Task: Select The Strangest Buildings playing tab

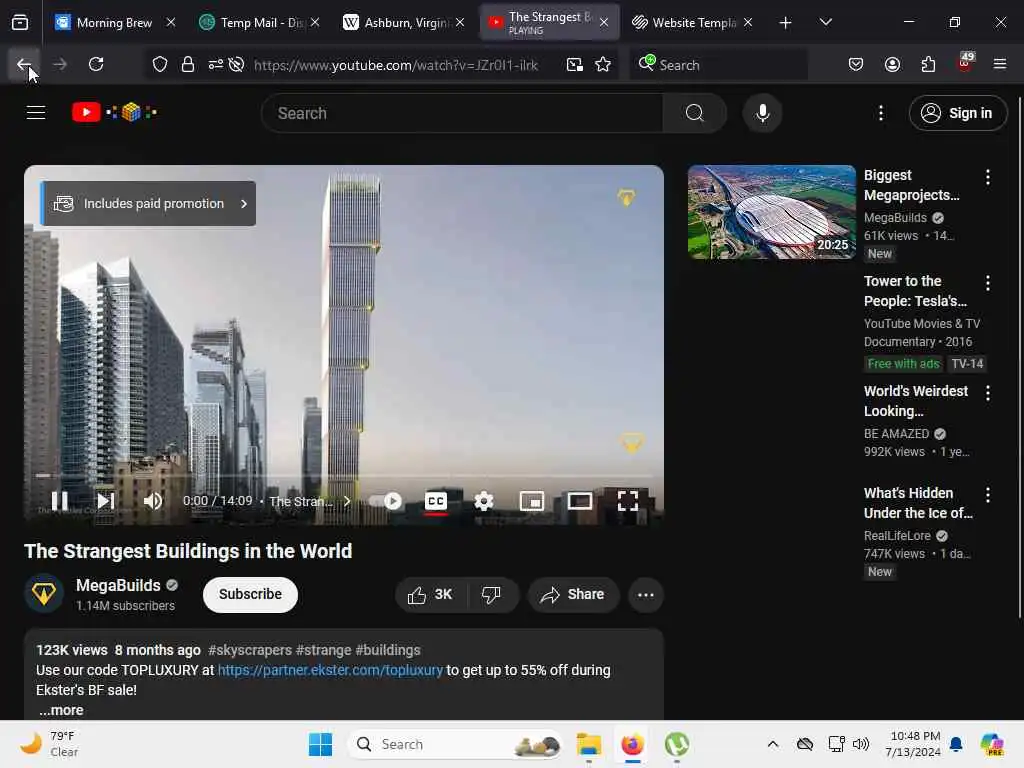Action: [x=549, y=23]
